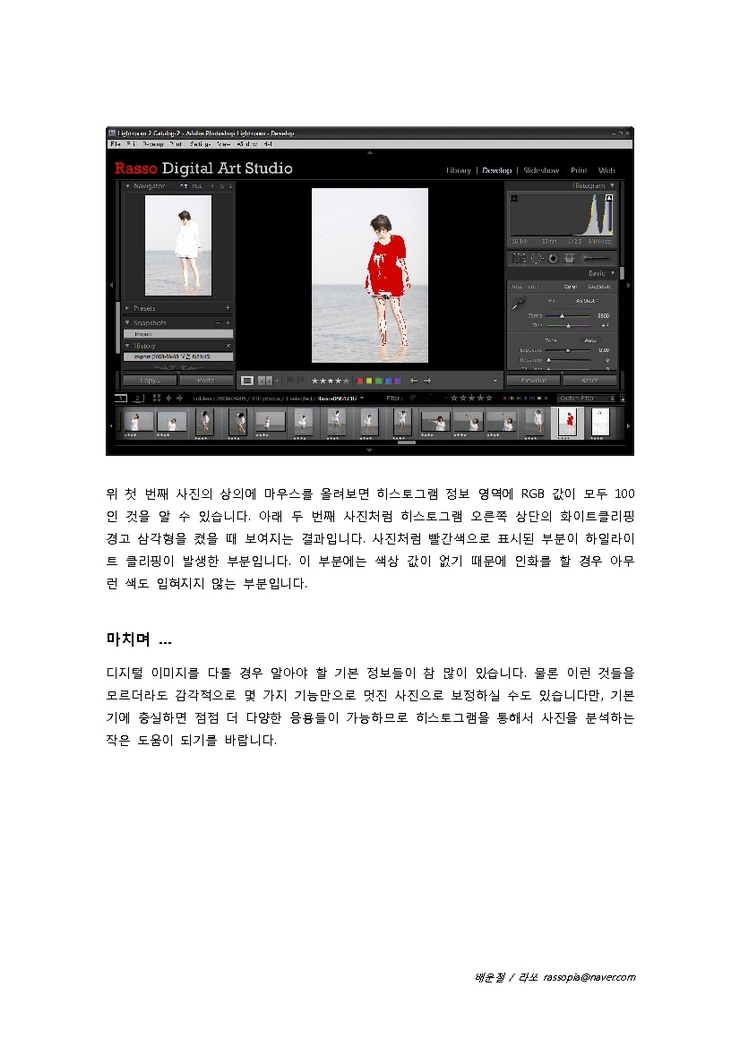Add a snapshot with Snapshots plus icon
The height and width of the screenshot is (1047, 740).
pyautogui.click(x=228, y=323)
